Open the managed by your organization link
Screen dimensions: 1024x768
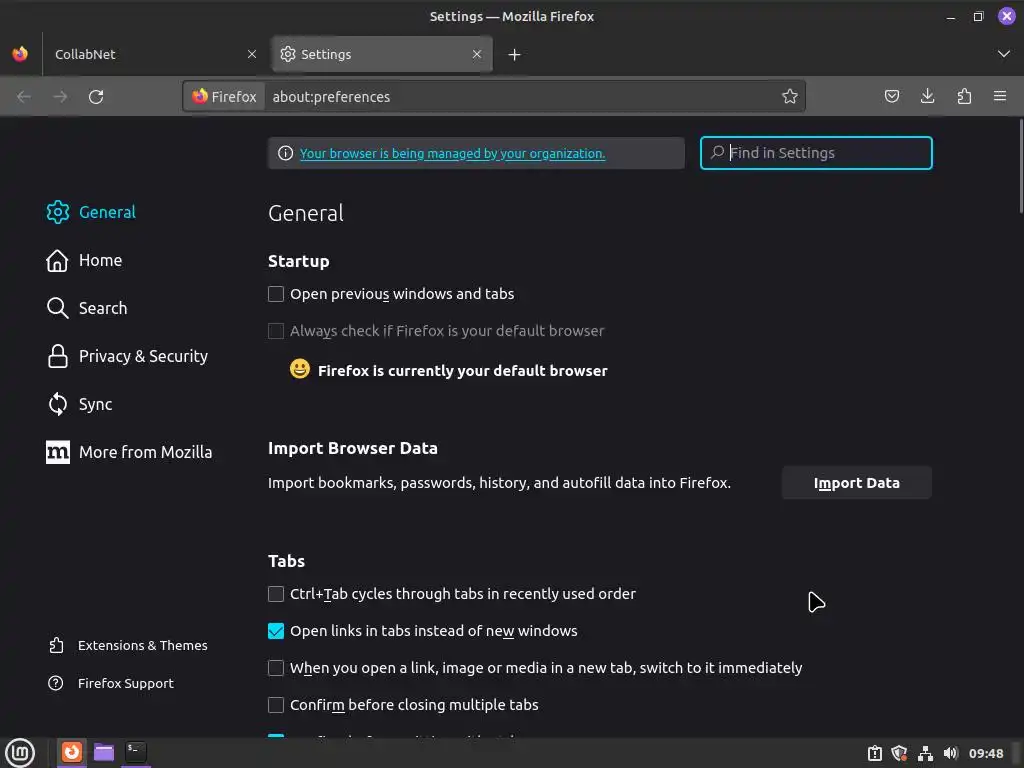point(452,154)
